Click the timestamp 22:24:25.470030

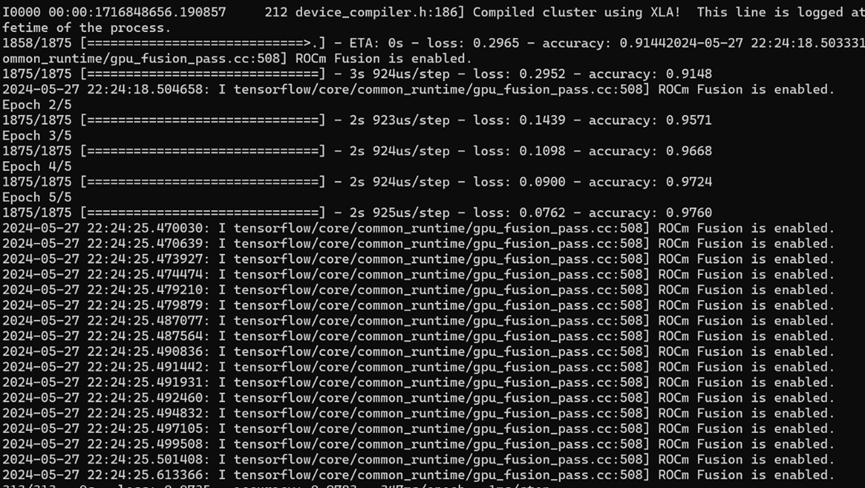tap(148, 228)
